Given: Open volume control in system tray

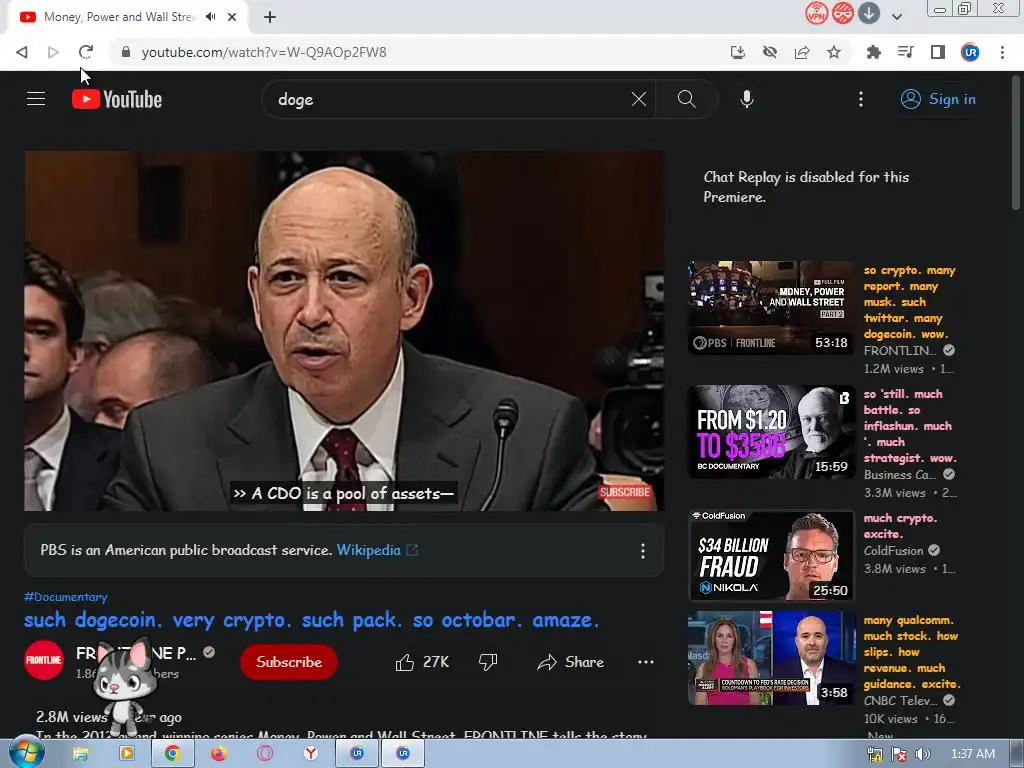Looking at the screenshot, I should point(923,754).
